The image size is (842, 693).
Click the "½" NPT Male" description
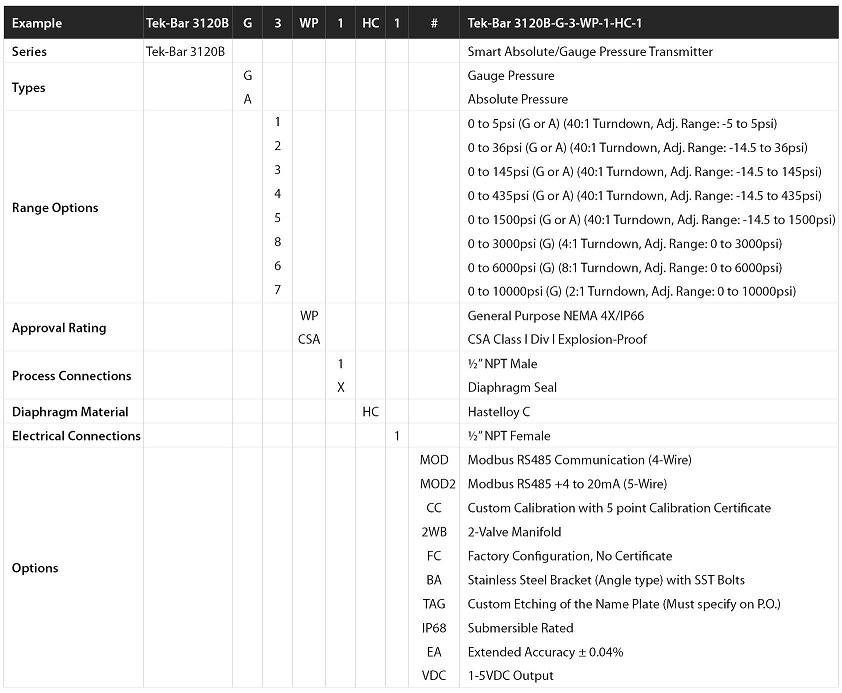(502, 364)
